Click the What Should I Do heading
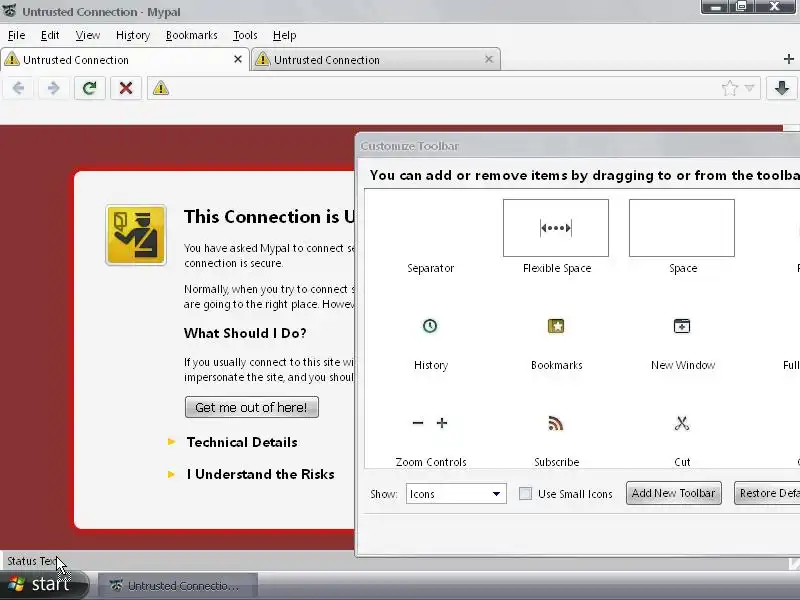 pos(245,333)
